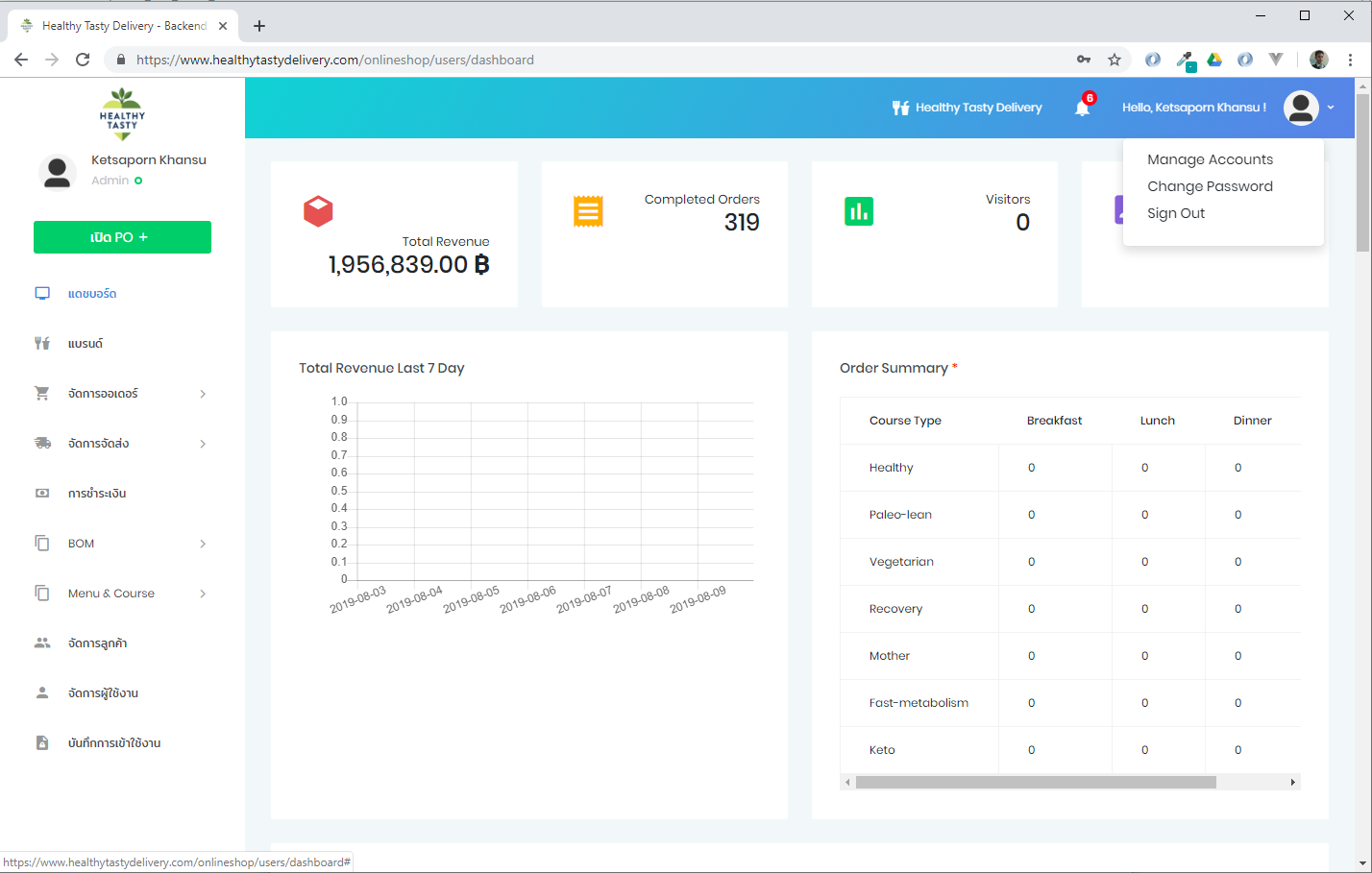The height and width of the screenshot is (873, 1372).
Task: Click the header Healthy Tasty Delivery brand icon
Action: (900, 108)
